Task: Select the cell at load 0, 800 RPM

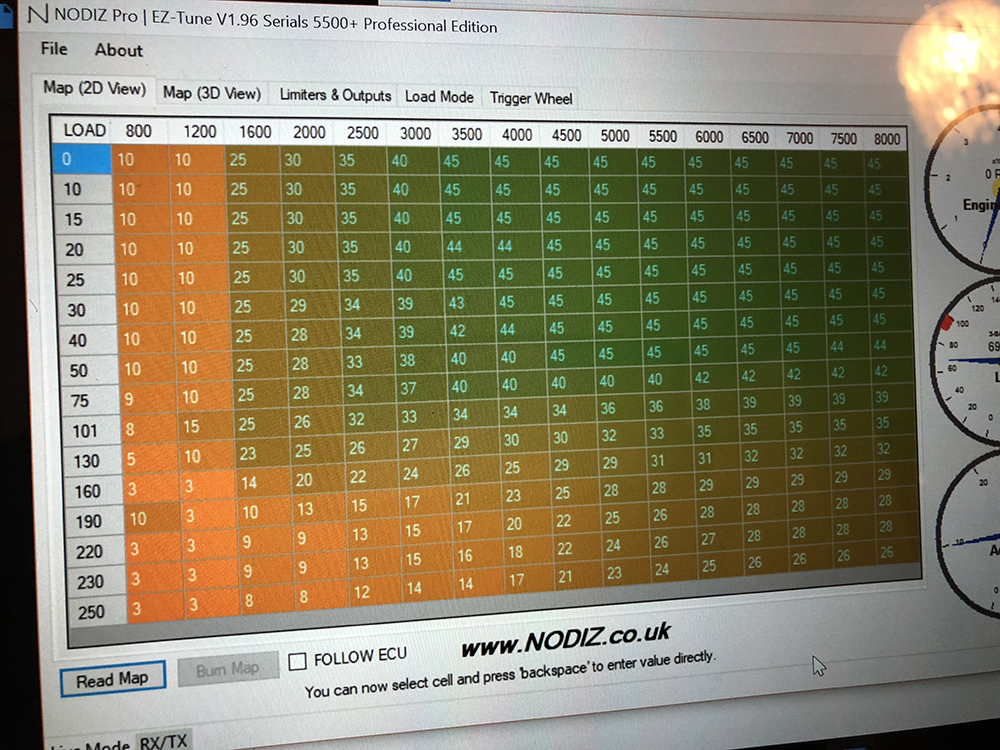Action: point(140,159)
